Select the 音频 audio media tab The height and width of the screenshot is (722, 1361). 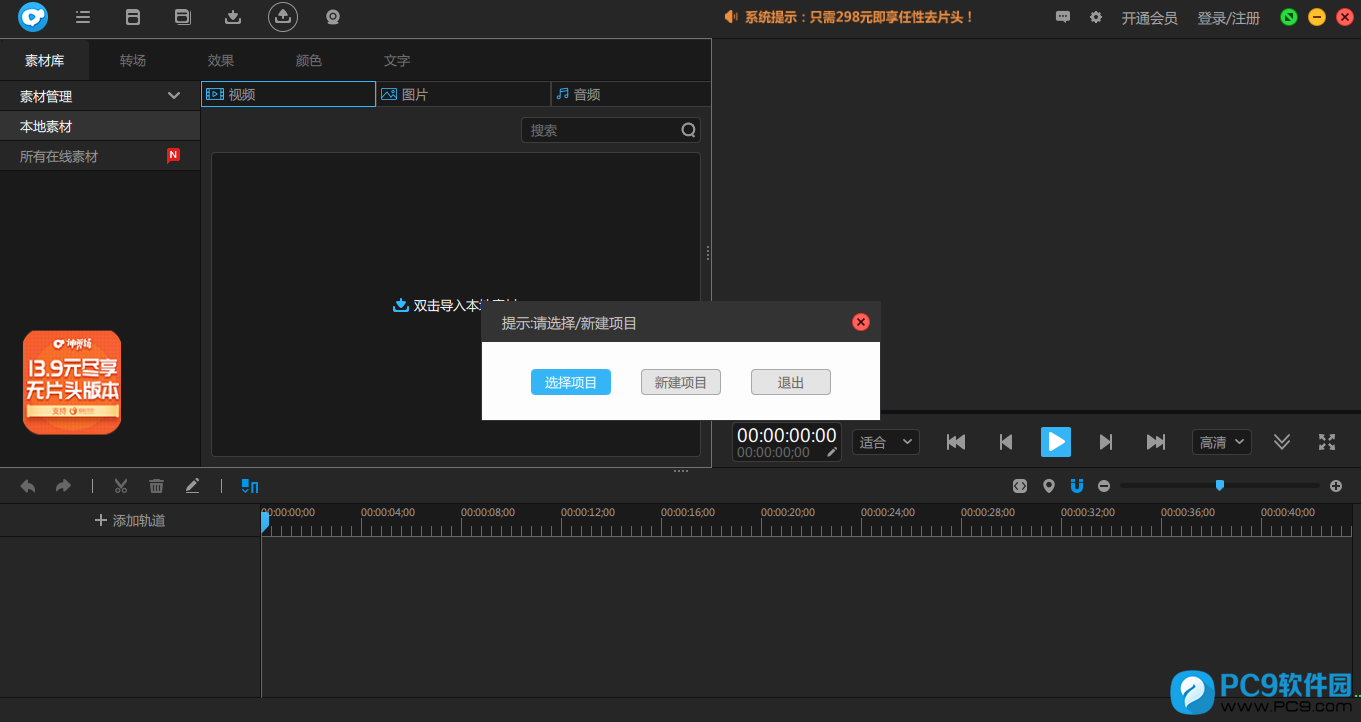631,94
